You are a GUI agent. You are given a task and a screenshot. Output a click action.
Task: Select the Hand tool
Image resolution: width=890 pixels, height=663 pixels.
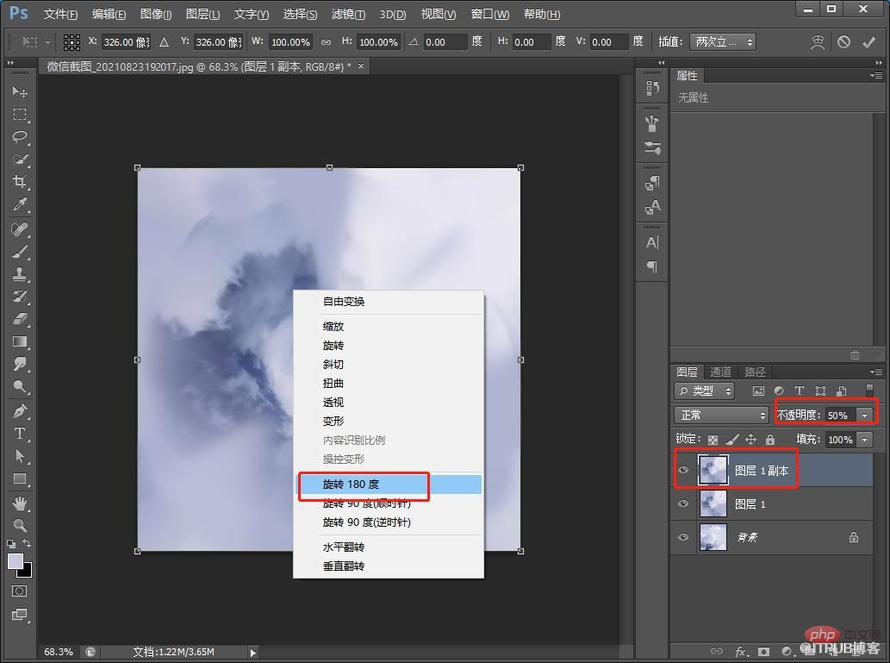[20, 503]
